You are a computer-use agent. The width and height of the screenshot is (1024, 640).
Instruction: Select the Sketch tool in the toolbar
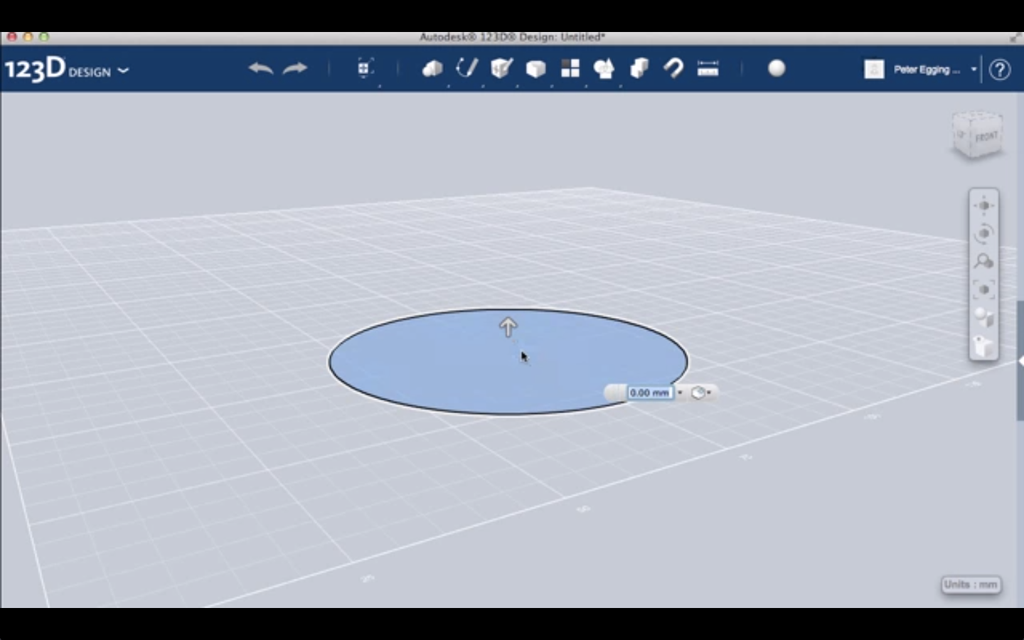coord(466,68)
